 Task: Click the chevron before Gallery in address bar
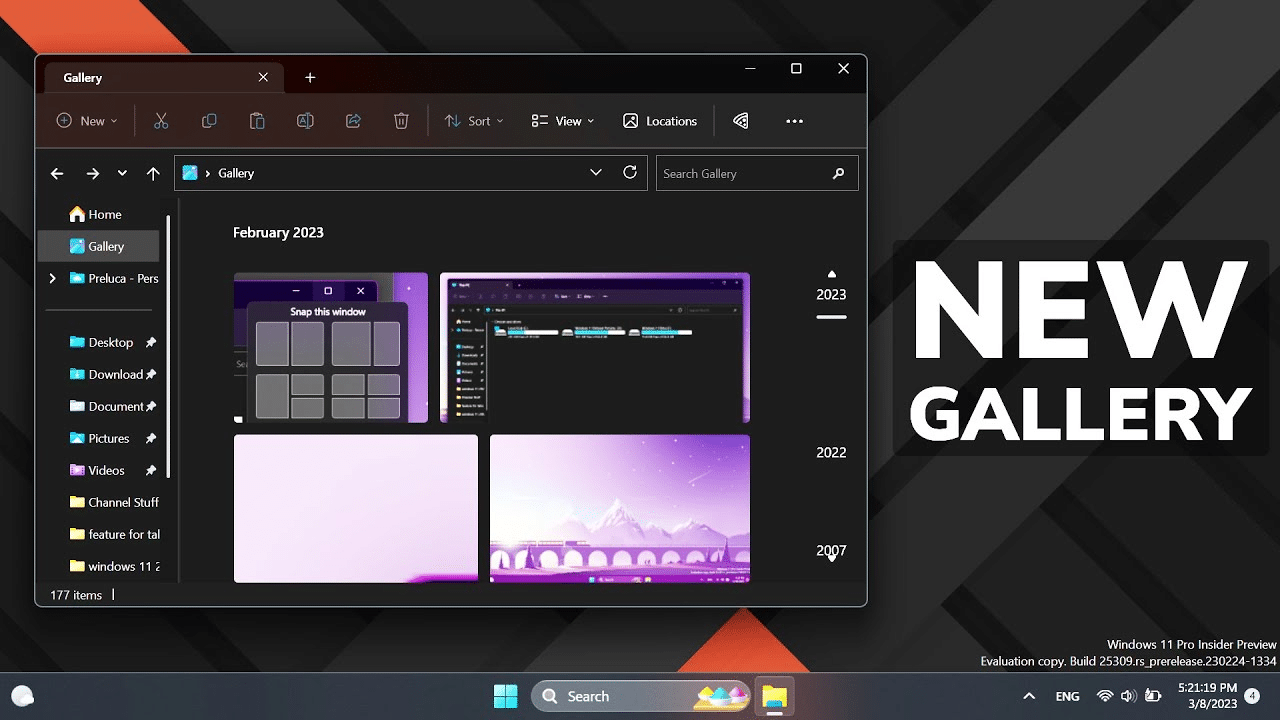click(208, 173)
